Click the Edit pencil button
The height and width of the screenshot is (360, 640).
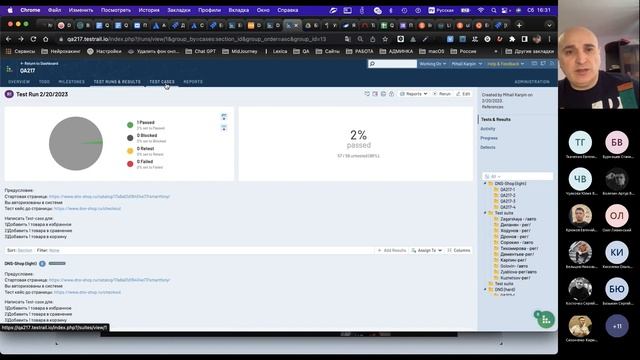coord(463,94)
